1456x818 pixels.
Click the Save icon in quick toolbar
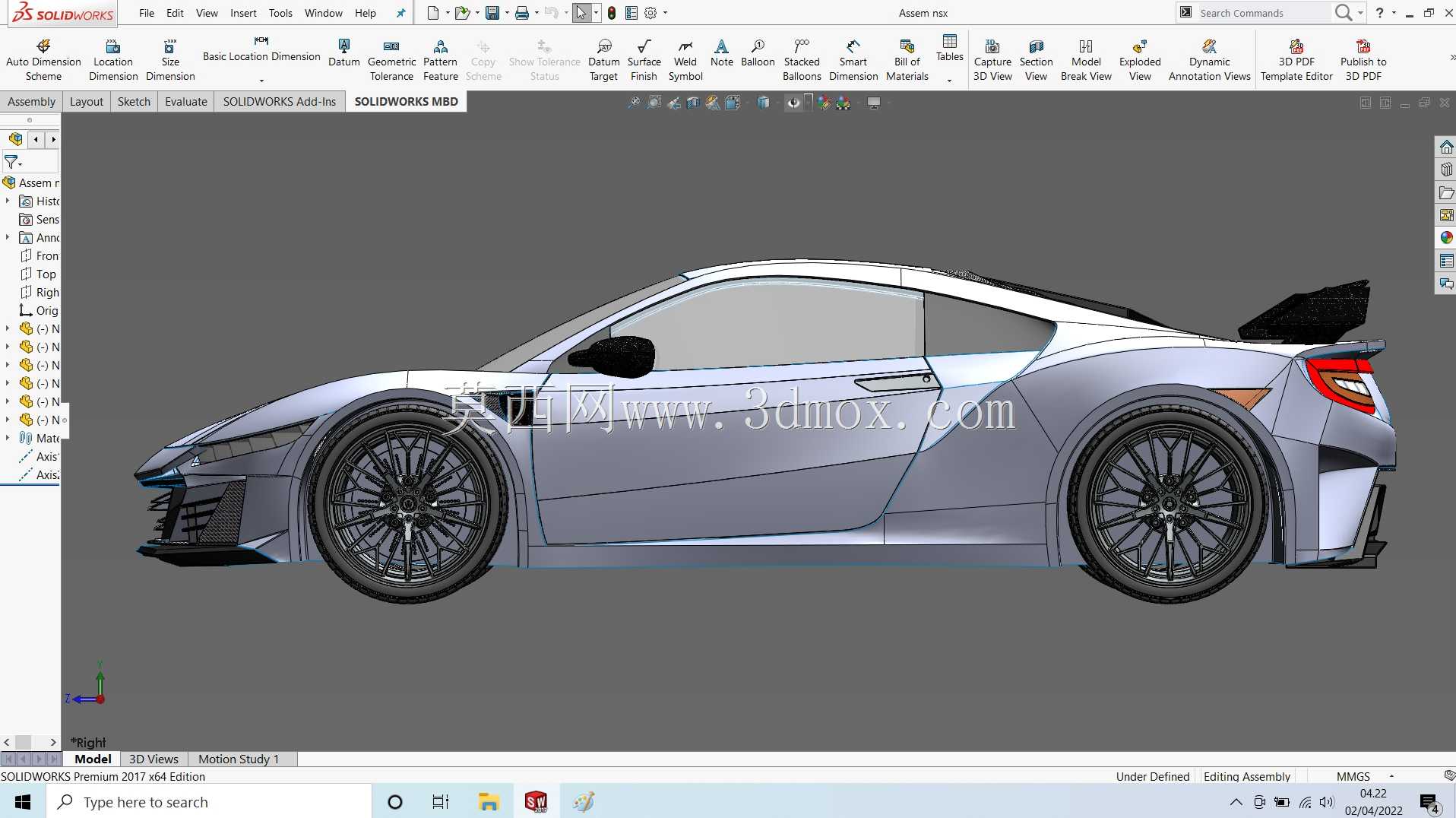pos(492,13)
